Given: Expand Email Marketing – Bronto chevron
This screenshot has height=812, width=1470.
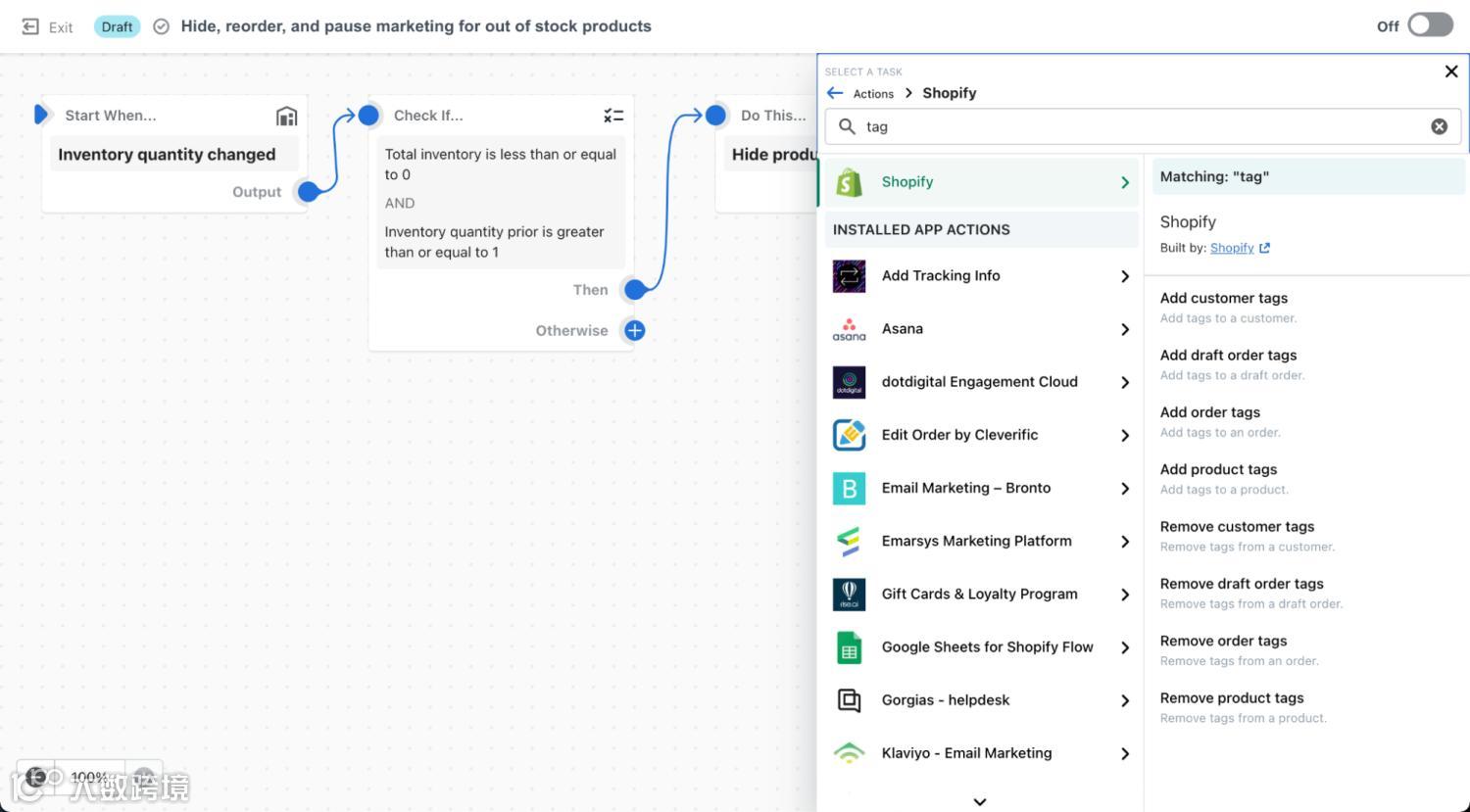Looking at the screenshot, I should point(1125,488).
